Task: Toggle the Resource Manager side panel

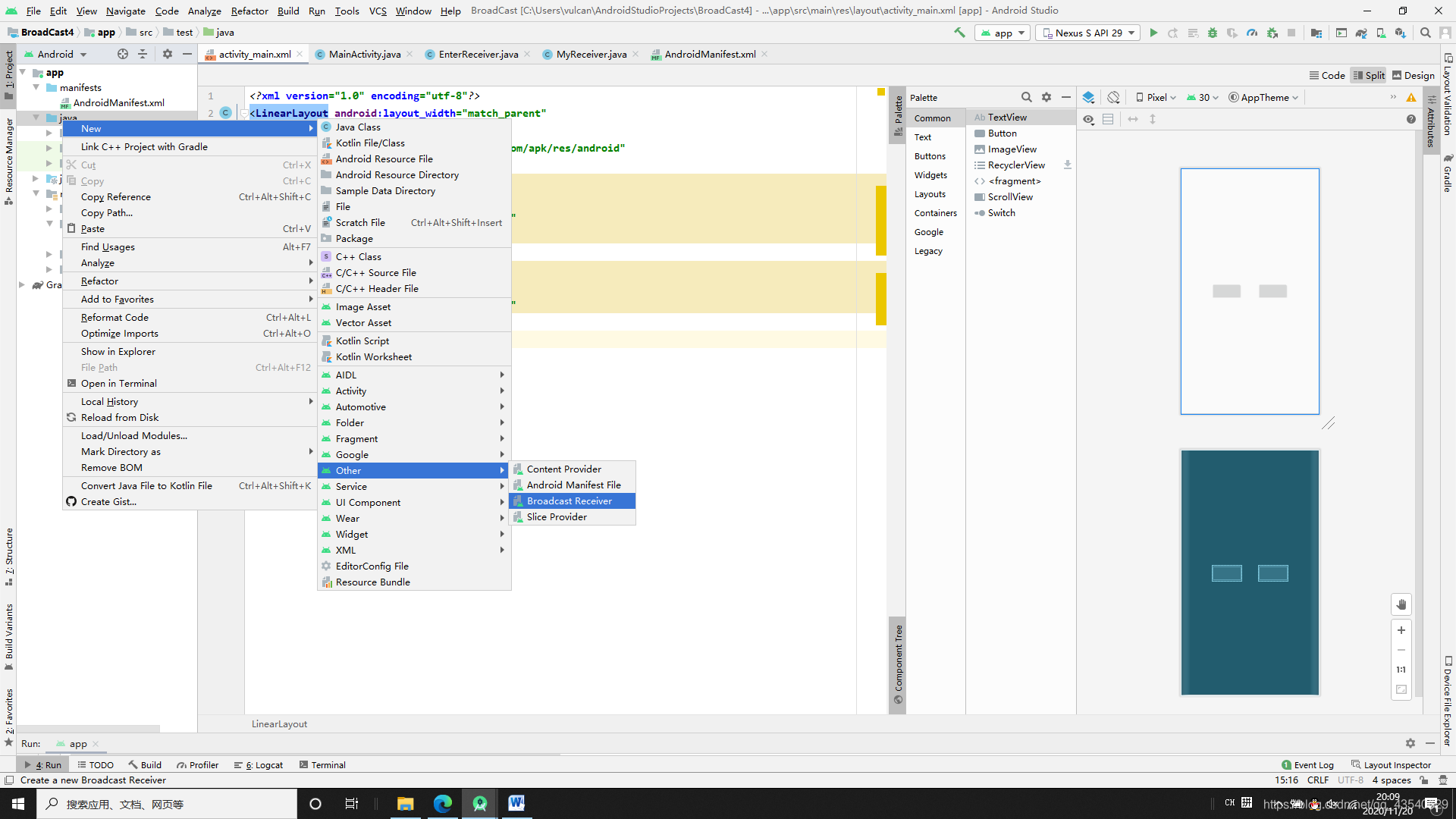Action: (8, 161)
